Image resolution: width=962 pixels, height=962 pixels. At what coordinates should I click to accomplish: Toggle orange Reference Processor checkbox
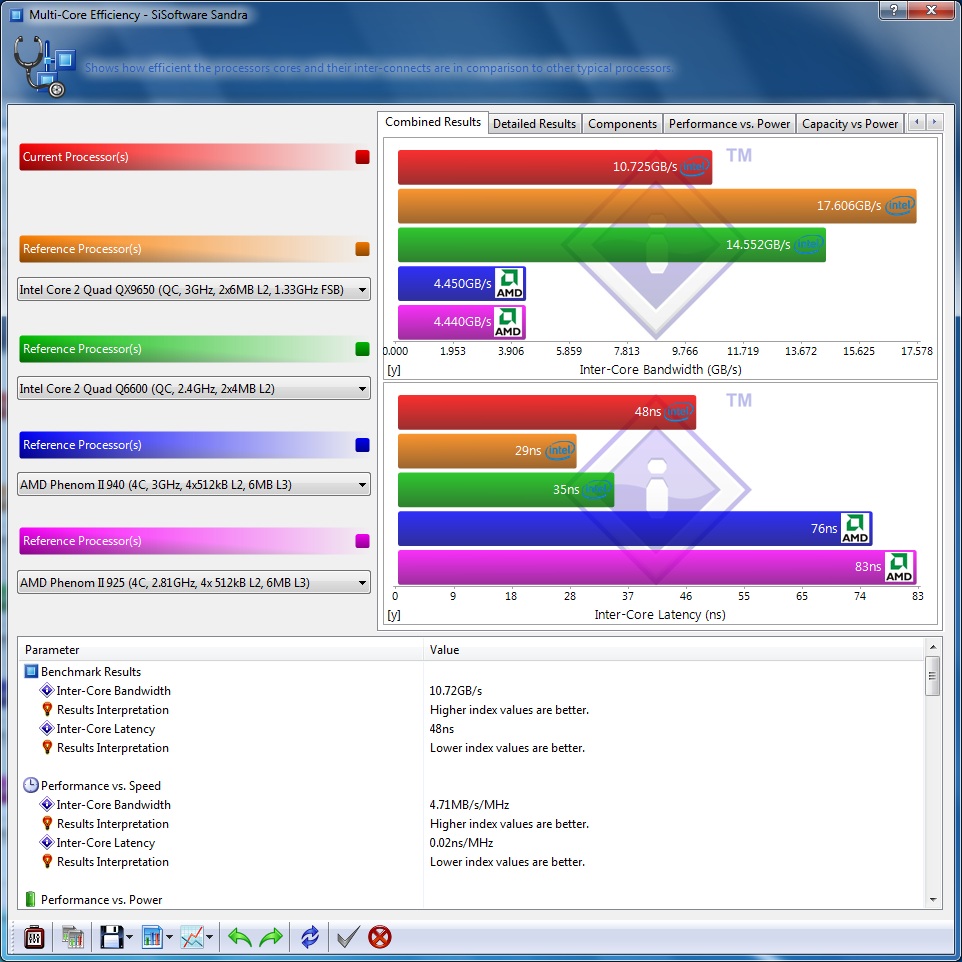(x=363, y=248)
